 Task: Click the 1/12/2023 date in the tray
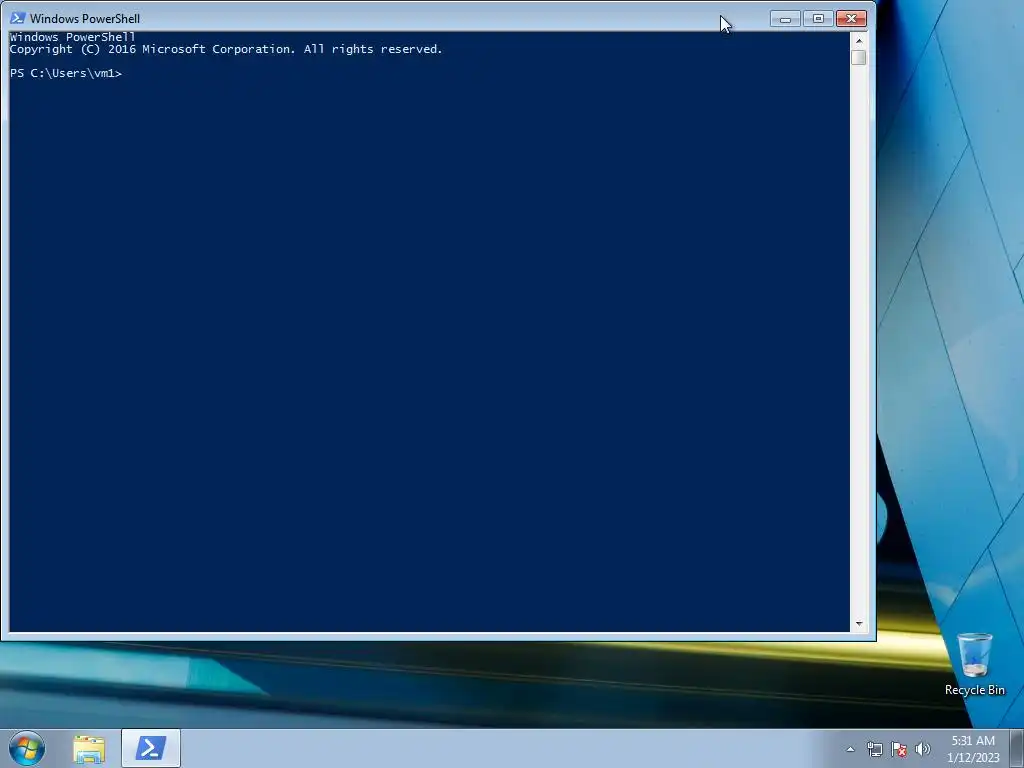[973, 758]
